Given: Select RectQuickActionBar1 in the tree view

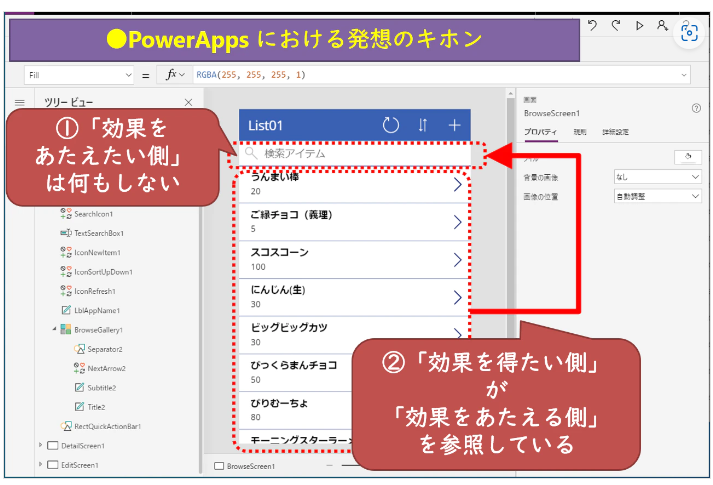Looking at the screenshot, I should tap(107, 426).
